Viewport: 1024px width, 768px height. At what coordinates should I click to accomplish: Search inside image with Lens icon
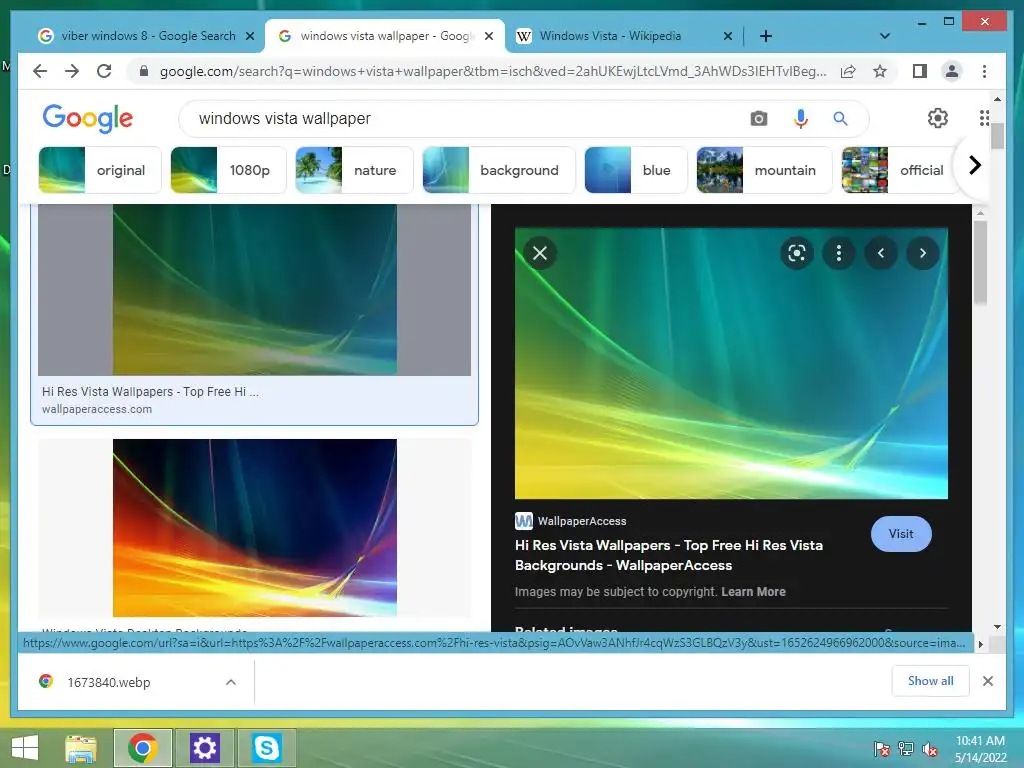[x=797, y=253]
